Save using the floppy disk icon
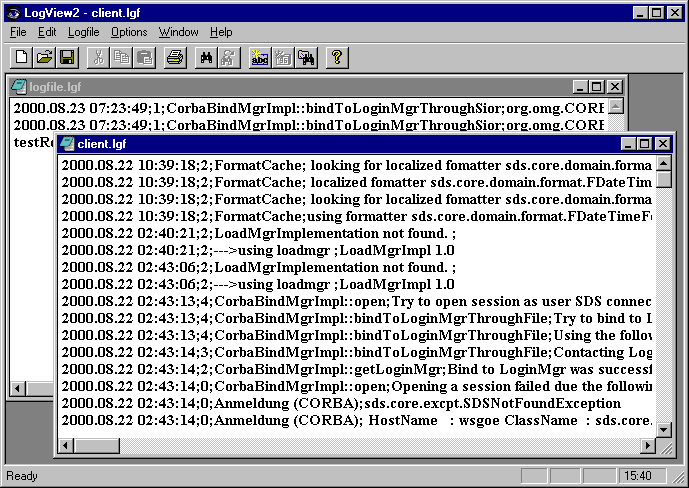 67,58
